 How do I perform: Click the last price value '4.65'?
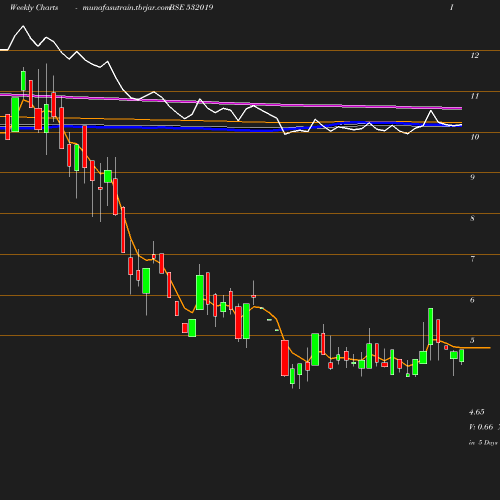[x=477, y=412]
